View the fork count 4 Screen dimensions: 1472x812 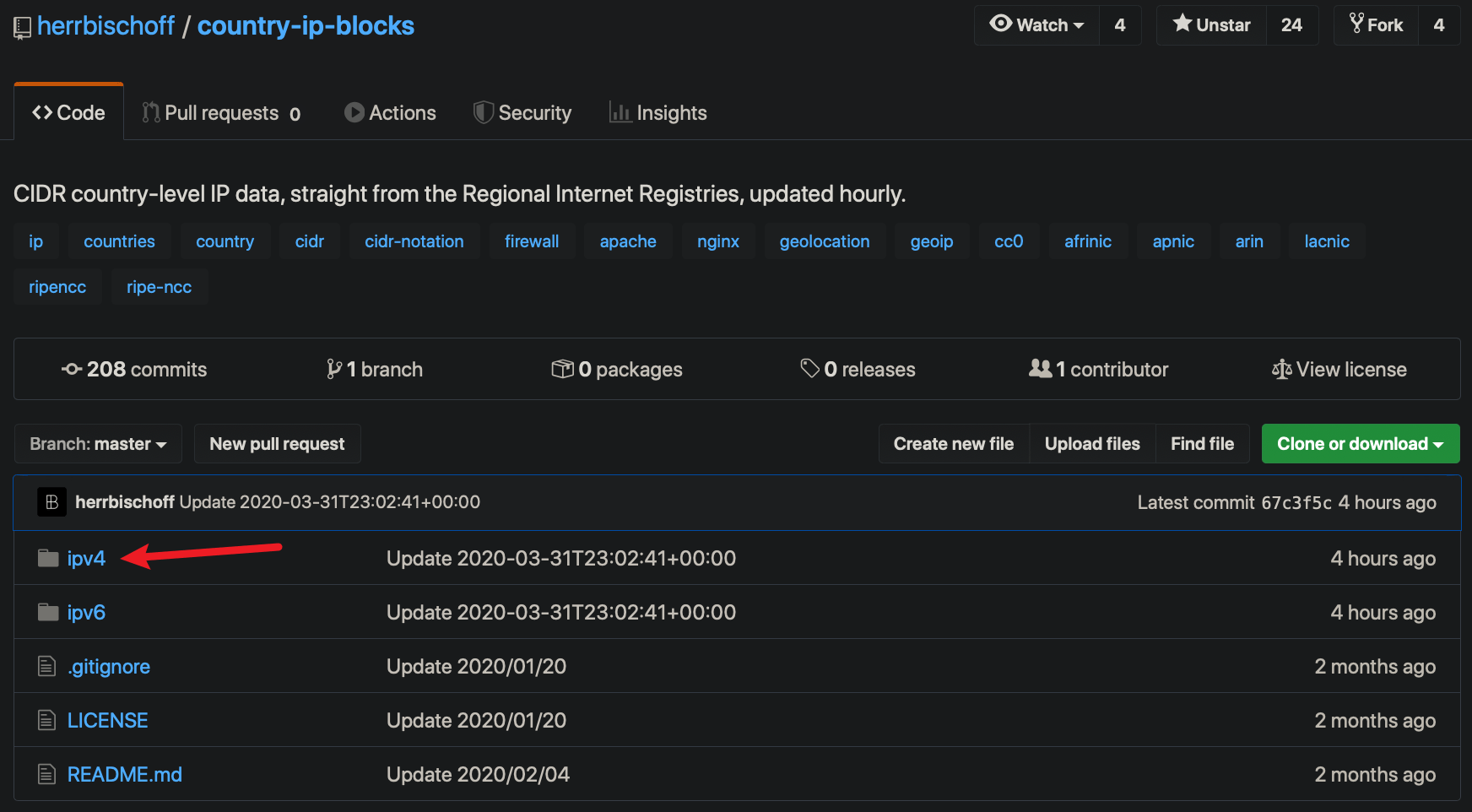(1439, 25)
